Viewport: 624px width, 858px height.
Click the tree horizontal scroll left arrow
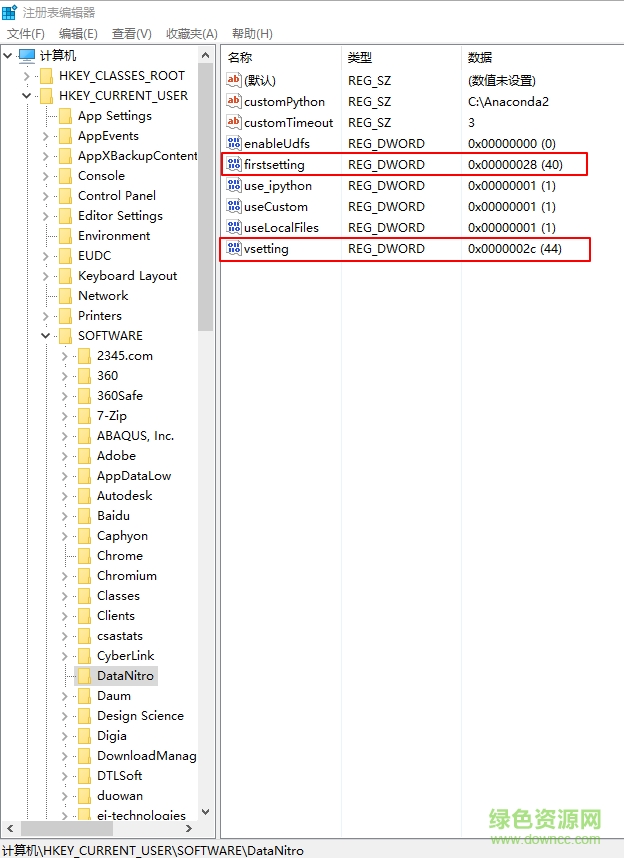(x=10, y=828)
